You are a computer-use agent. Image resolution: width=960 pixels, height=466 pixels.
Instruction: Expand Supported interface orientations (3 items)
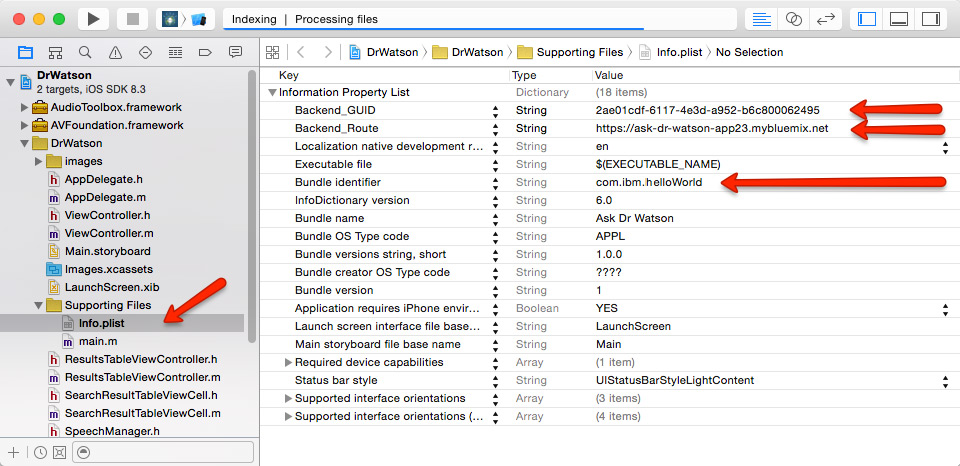(288, 398)
